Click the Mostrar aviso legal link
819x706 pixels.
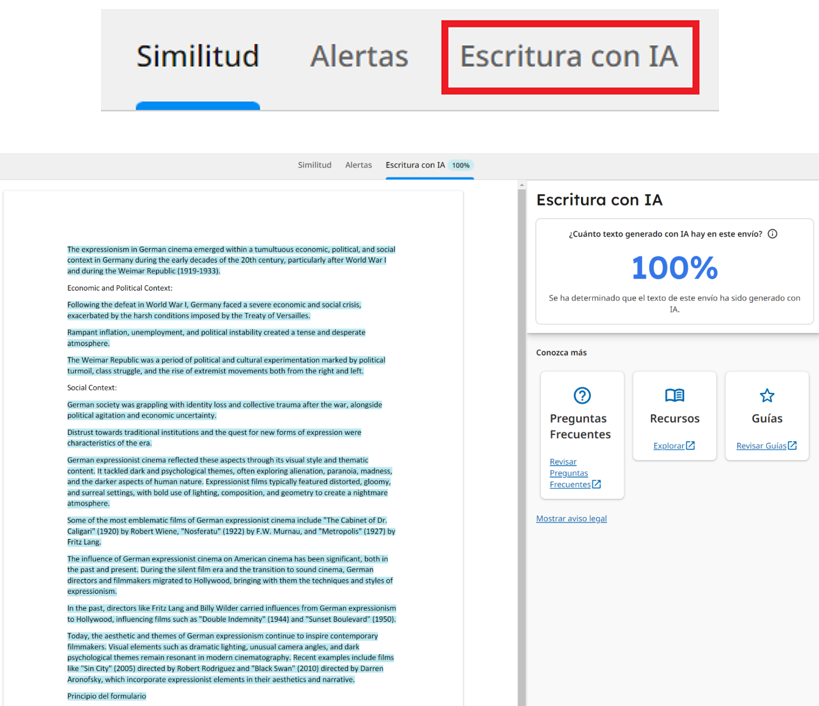click(x=571, y=518)
